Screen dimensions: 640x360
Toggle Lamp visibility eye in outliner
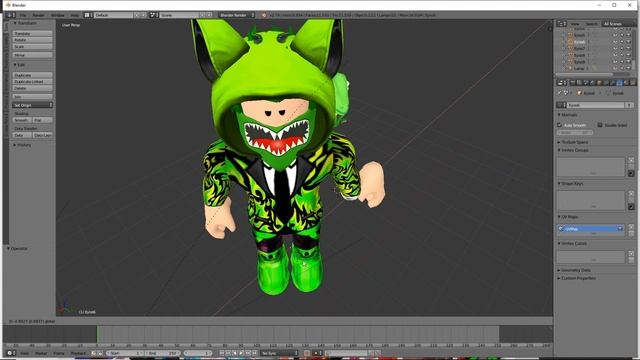tap(615, 68)
